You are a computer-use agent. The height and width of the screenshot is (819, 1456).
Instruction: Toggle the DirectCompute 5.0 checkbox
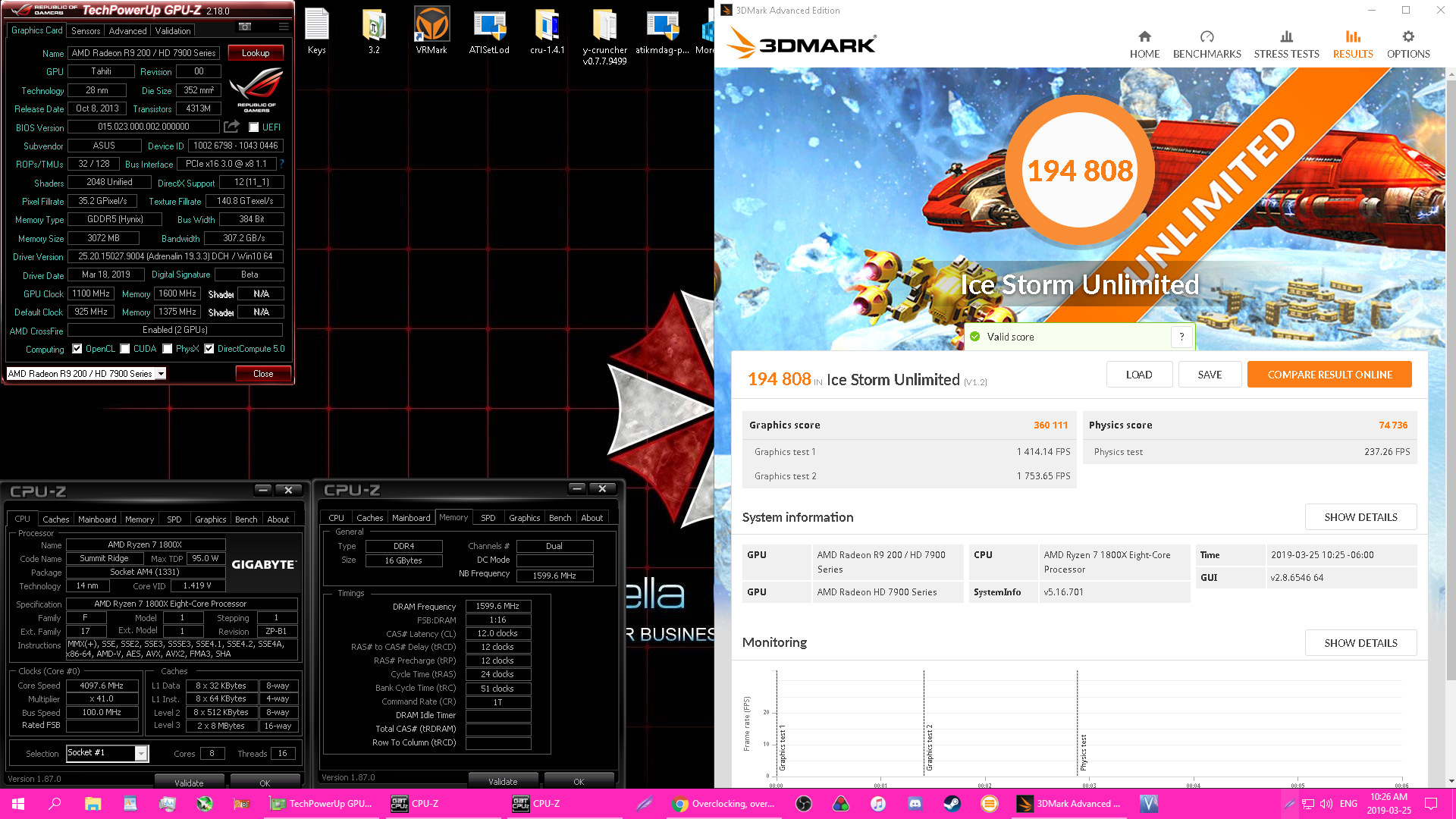(x=209, y=349)
